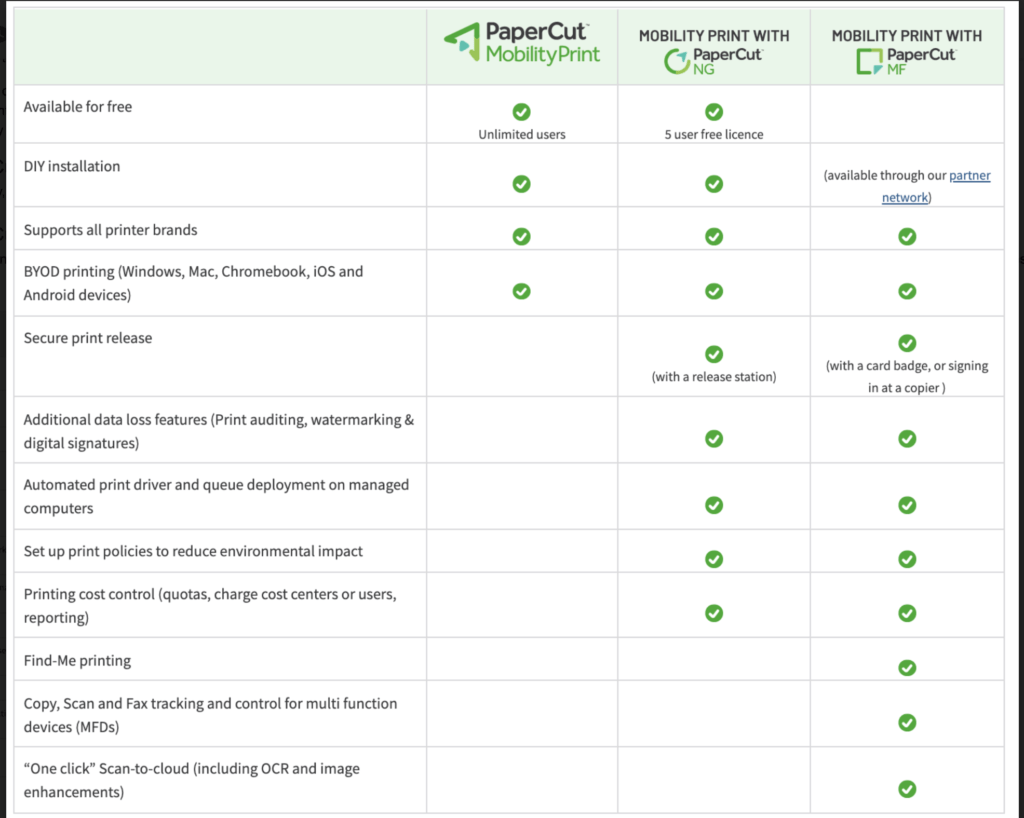Screen dimensions: 1024x818
Task: Click NG checkmark for Additional data loss features
Action: click(x=714, y=439)
